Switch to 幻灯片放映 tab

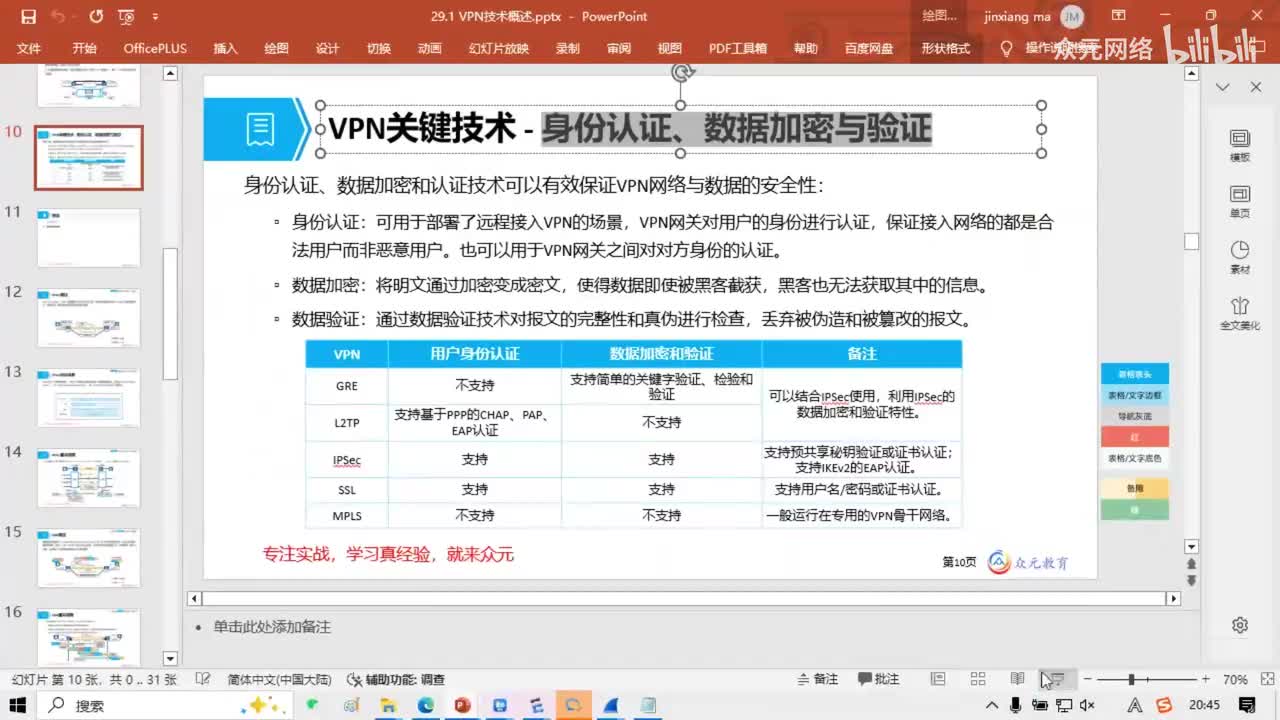pyautogui.click(x=499, y=48)
